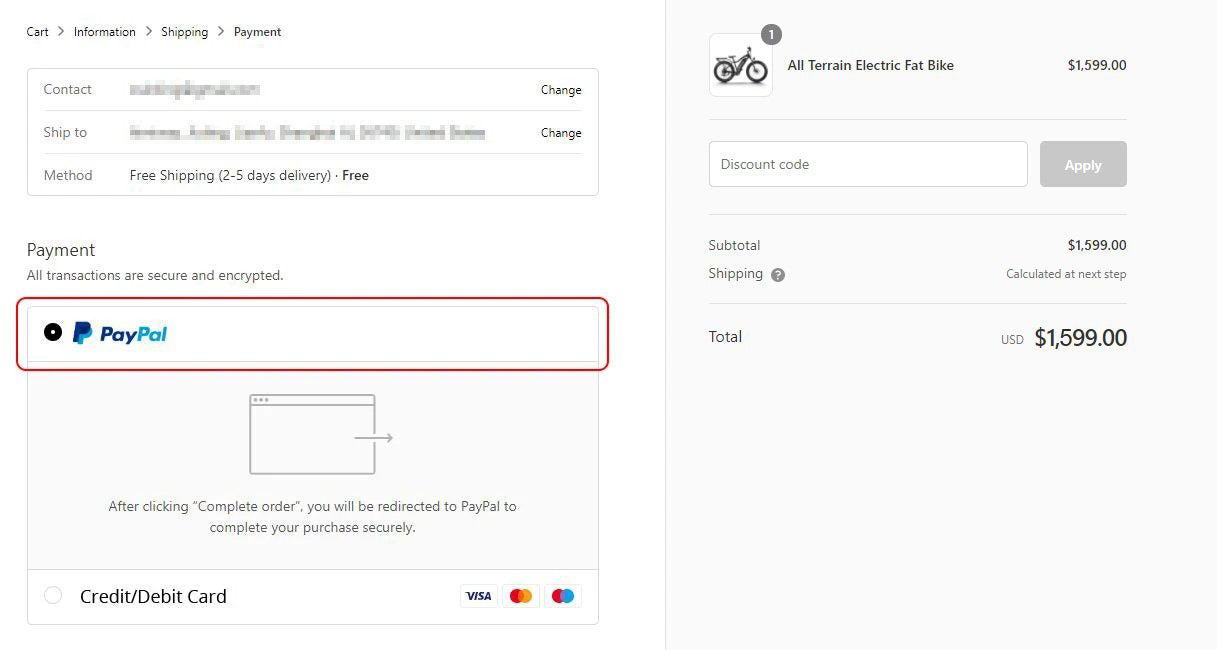1217x650 pixels.
Task: Change the shipping address
Action: pos(560,132)
